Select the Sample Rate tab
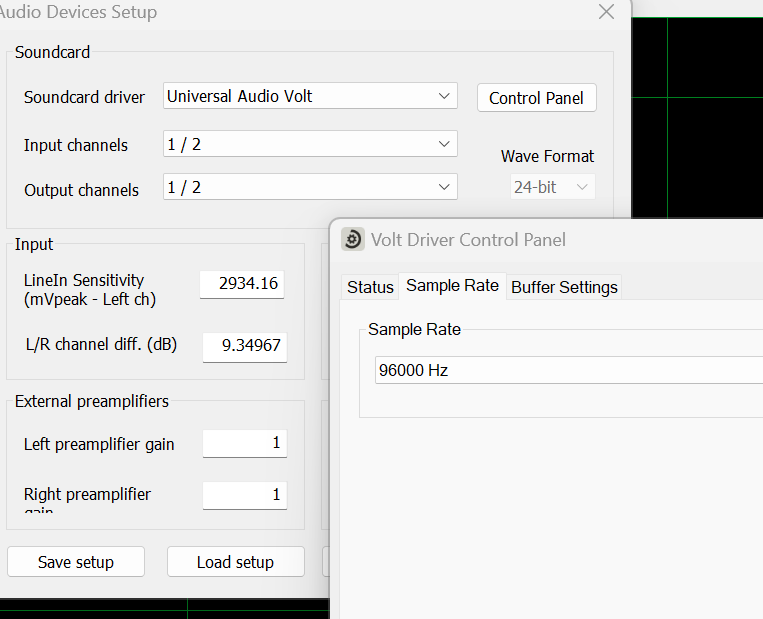Image resolution: width=763 pixels, height=619 pixels. (453, 286)
